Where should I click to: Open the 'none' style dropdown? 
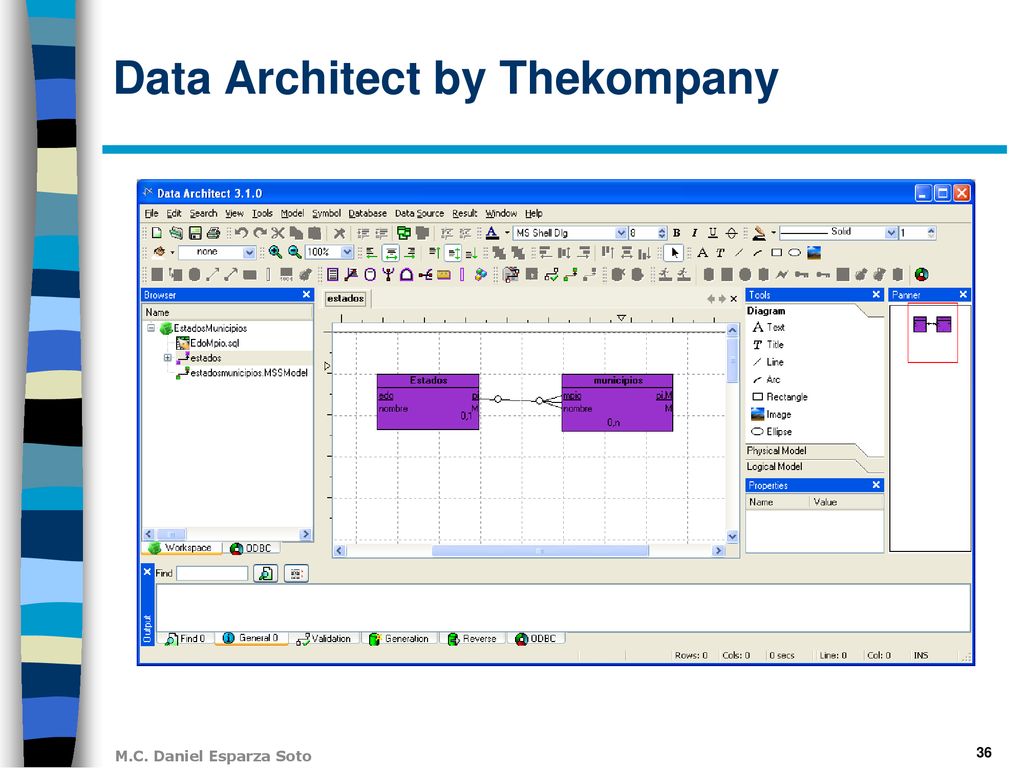(249, 252)
